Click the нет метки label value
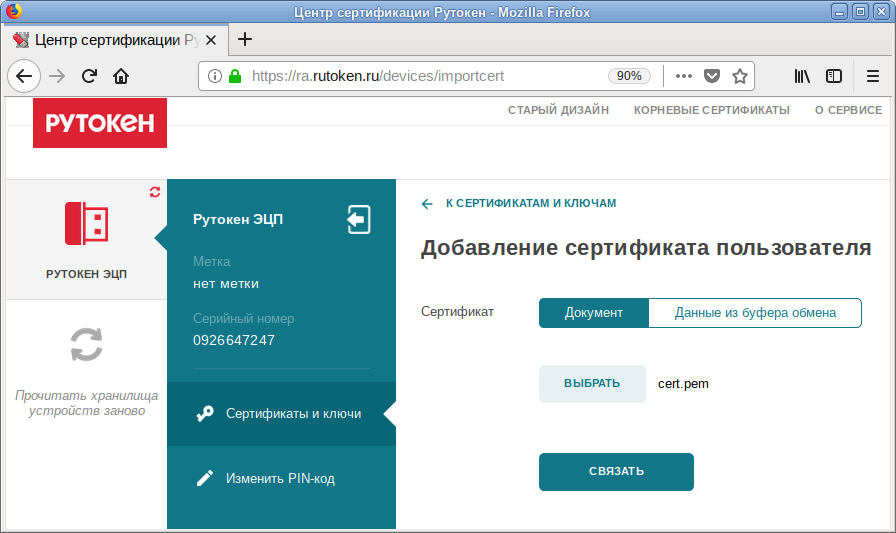The image size is (896, 533). coord(226,284)
